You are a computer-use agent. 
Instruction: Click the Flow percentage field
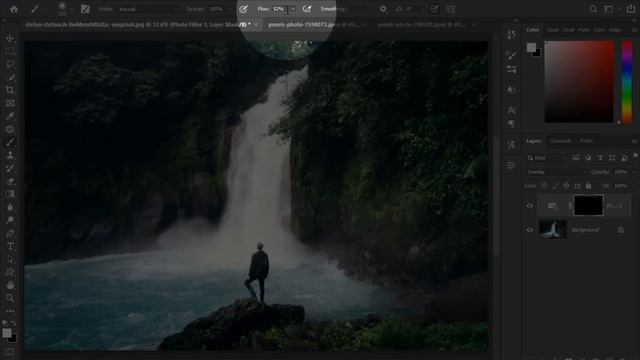click(280, 9)
